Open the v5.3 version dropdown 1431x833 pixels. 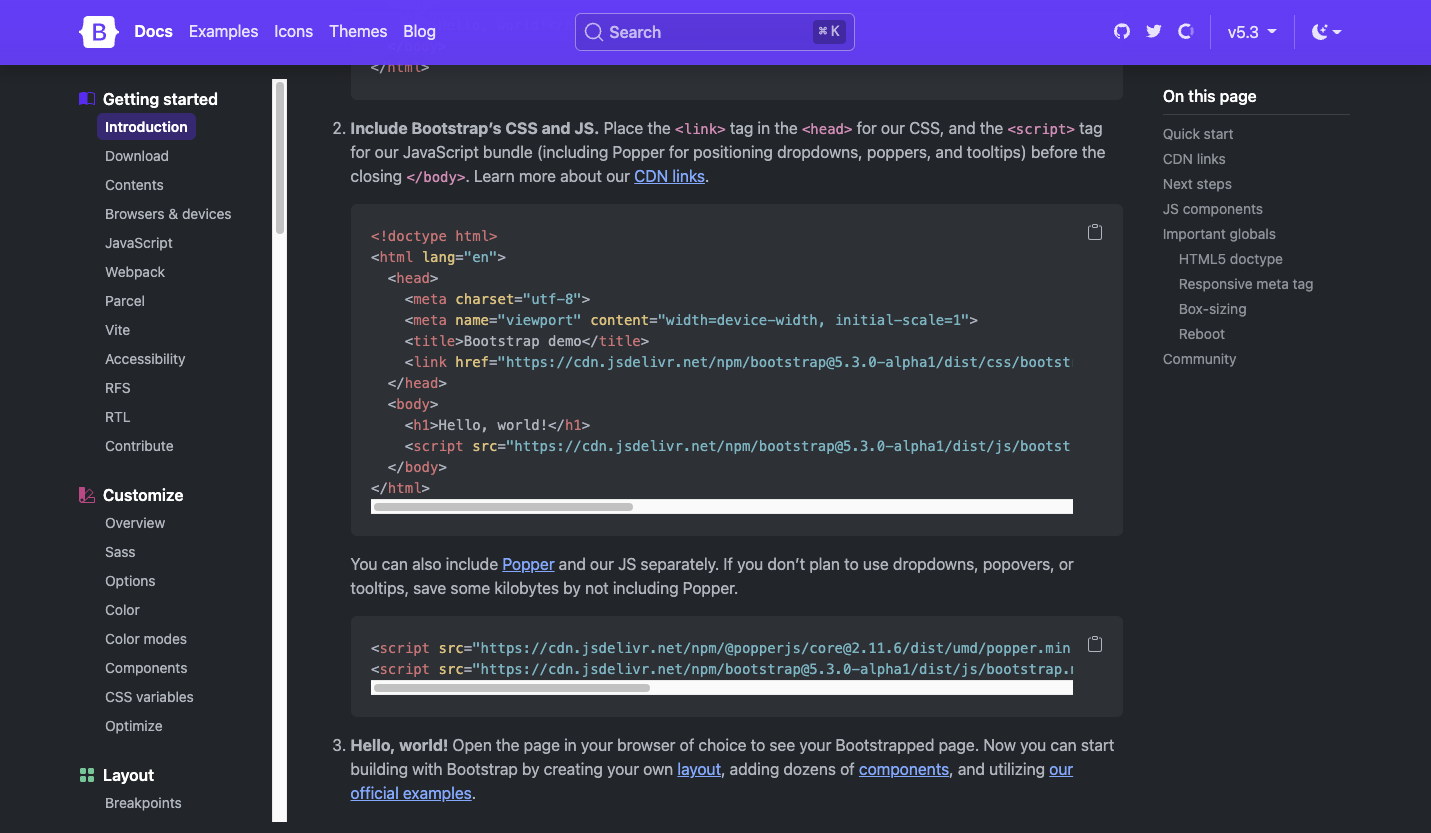tap(1252, 32)
